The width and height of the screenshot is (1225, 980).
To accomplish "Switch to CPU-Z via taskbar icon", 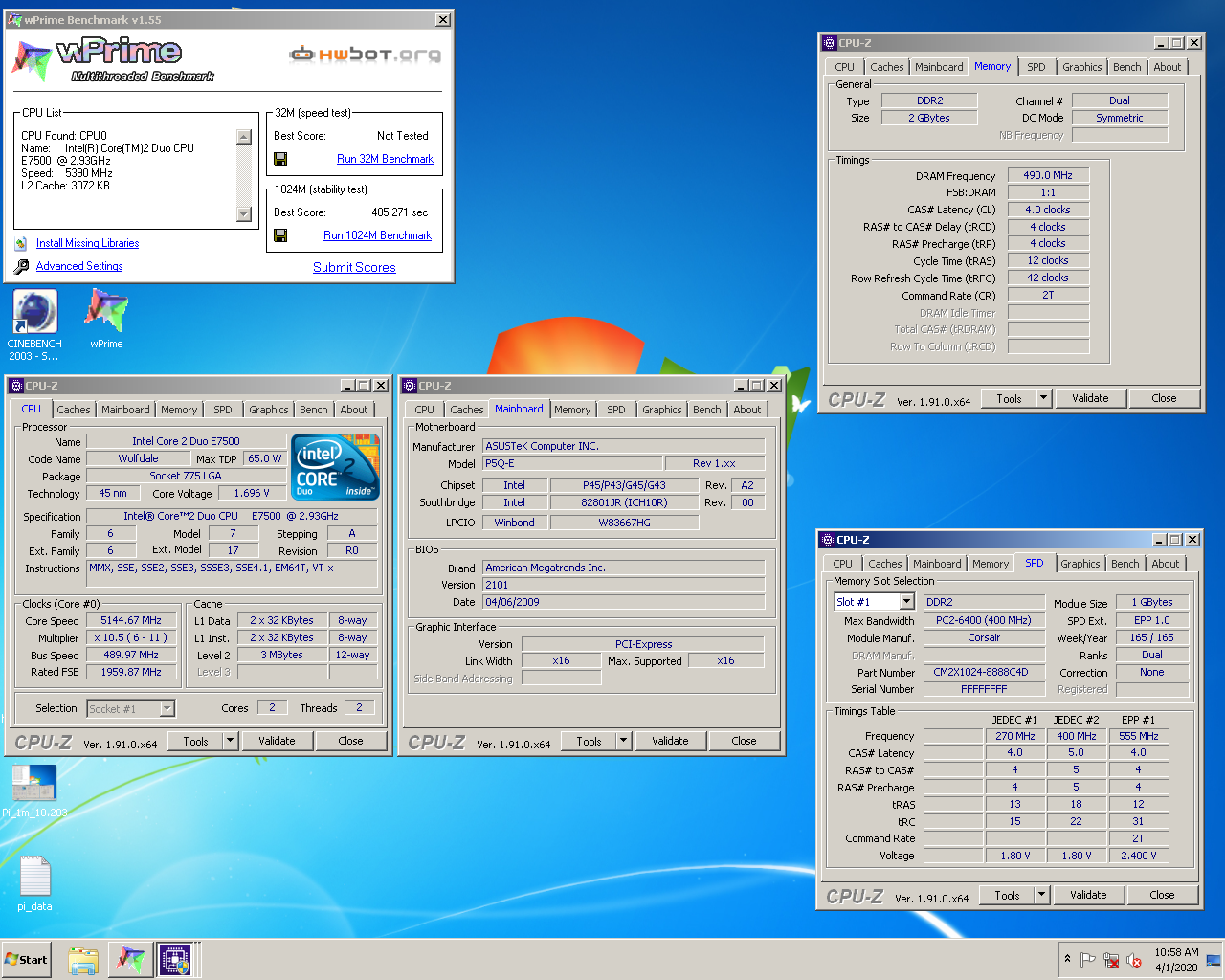I will (x=176, y=960).
